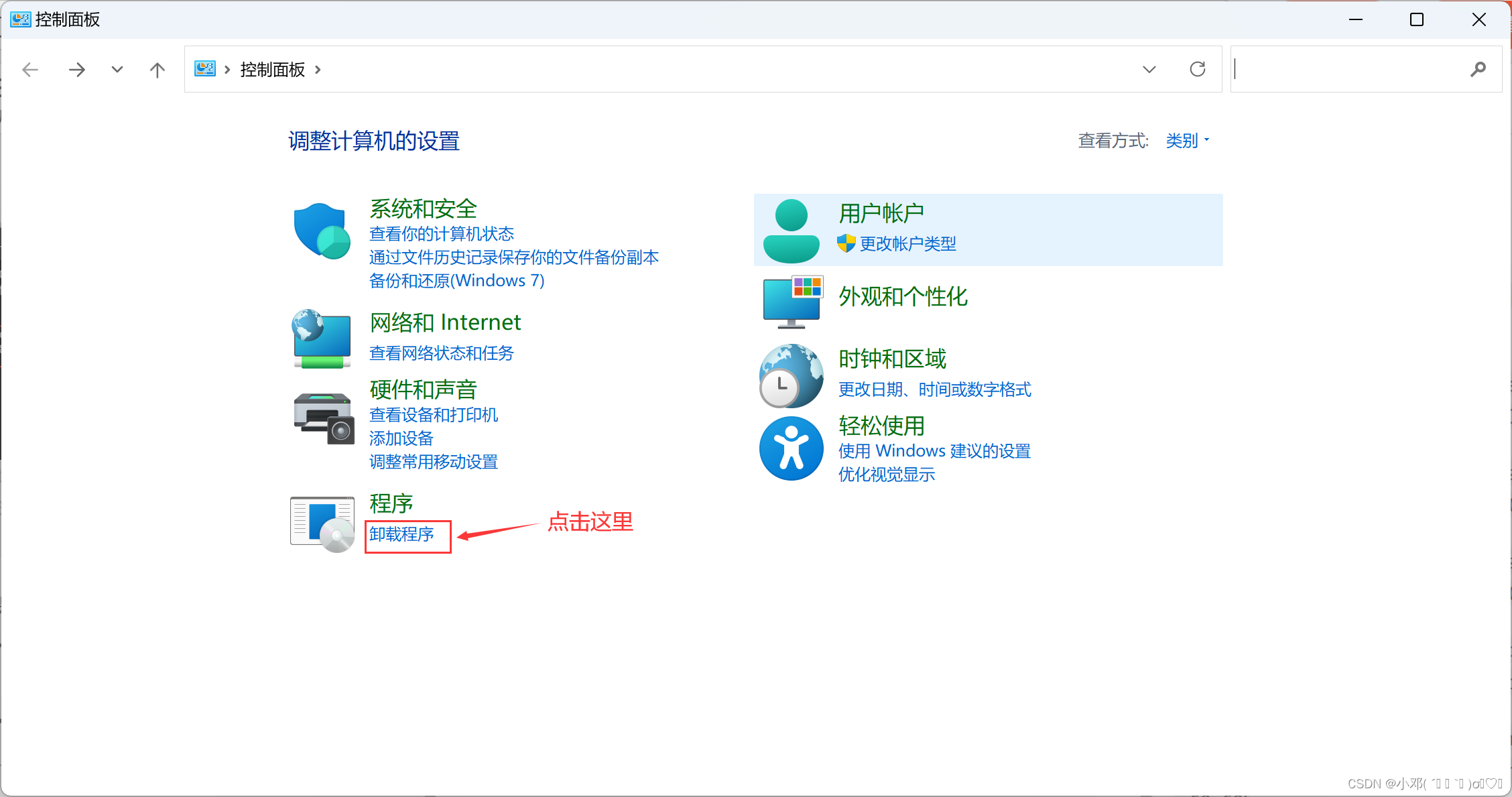Open the Hardware and Sound printer icon
The height and width of the screenshot is (797, 1512).
[324, 418]
